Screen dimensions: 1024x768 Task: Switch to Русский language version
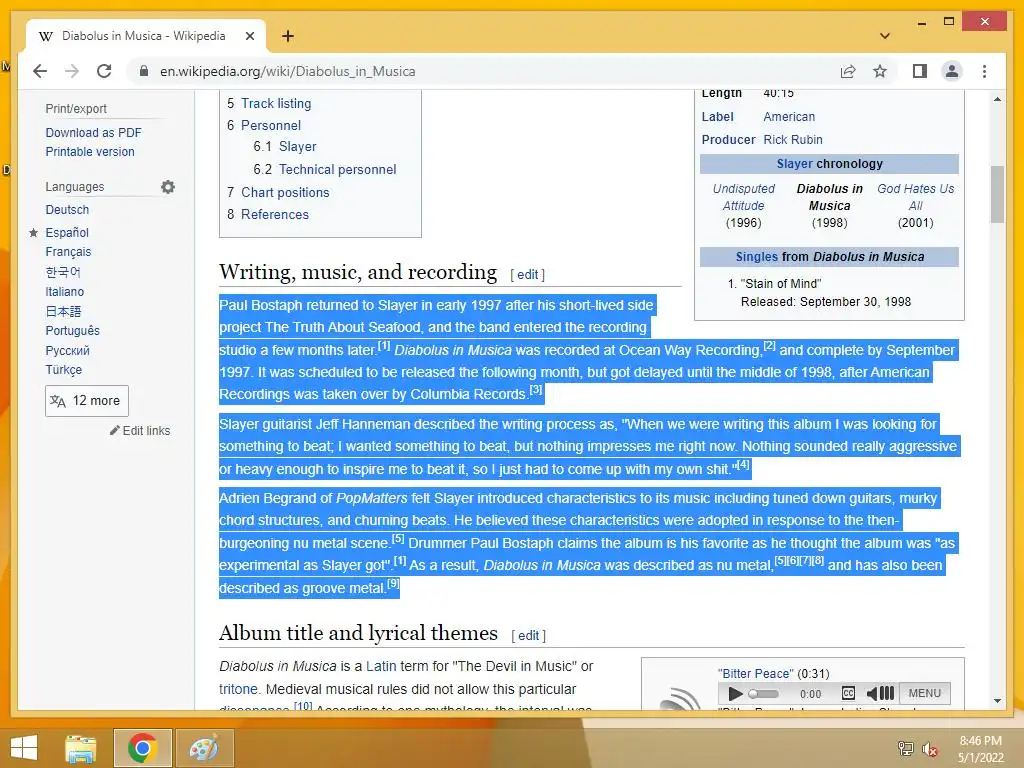(67, 350)
